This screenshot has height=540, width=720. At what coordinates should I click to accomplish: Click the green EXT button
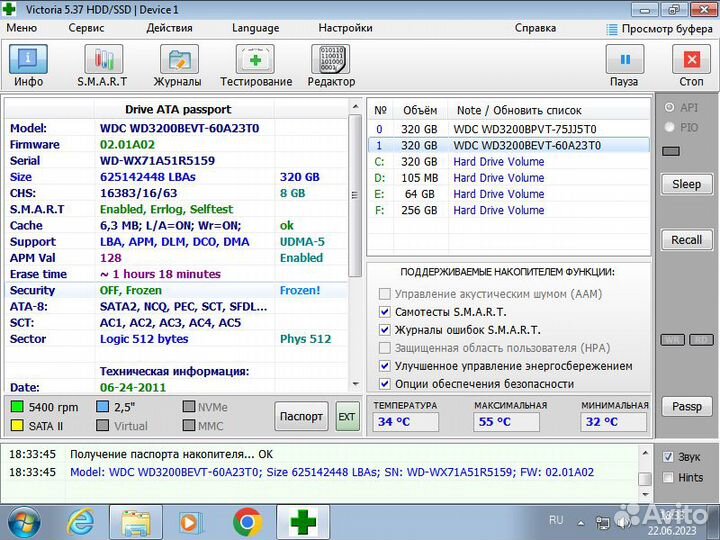pyautogui.click(x=347, y=416)
